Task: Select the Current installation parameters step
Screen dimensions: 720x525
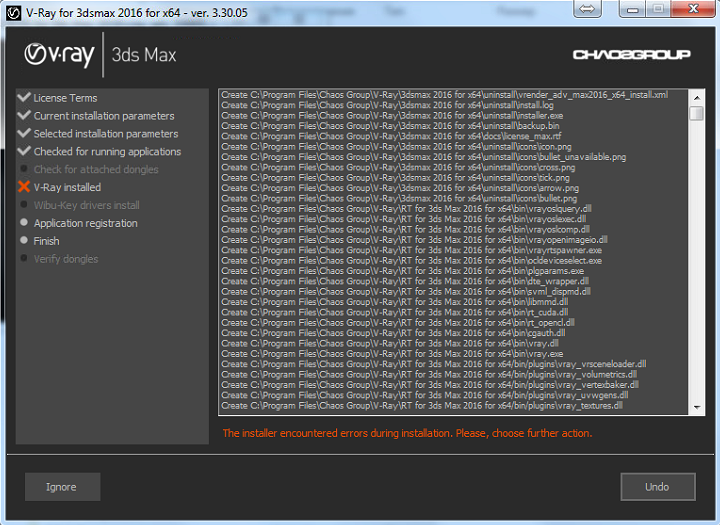Action: [x=104, y=116]
